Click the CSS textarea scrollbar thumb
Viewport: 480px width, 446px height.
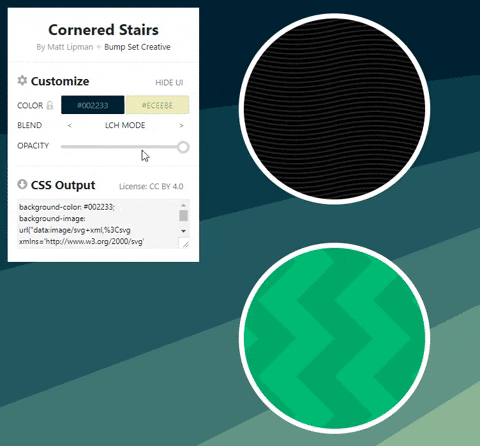[x=183, y=215]
